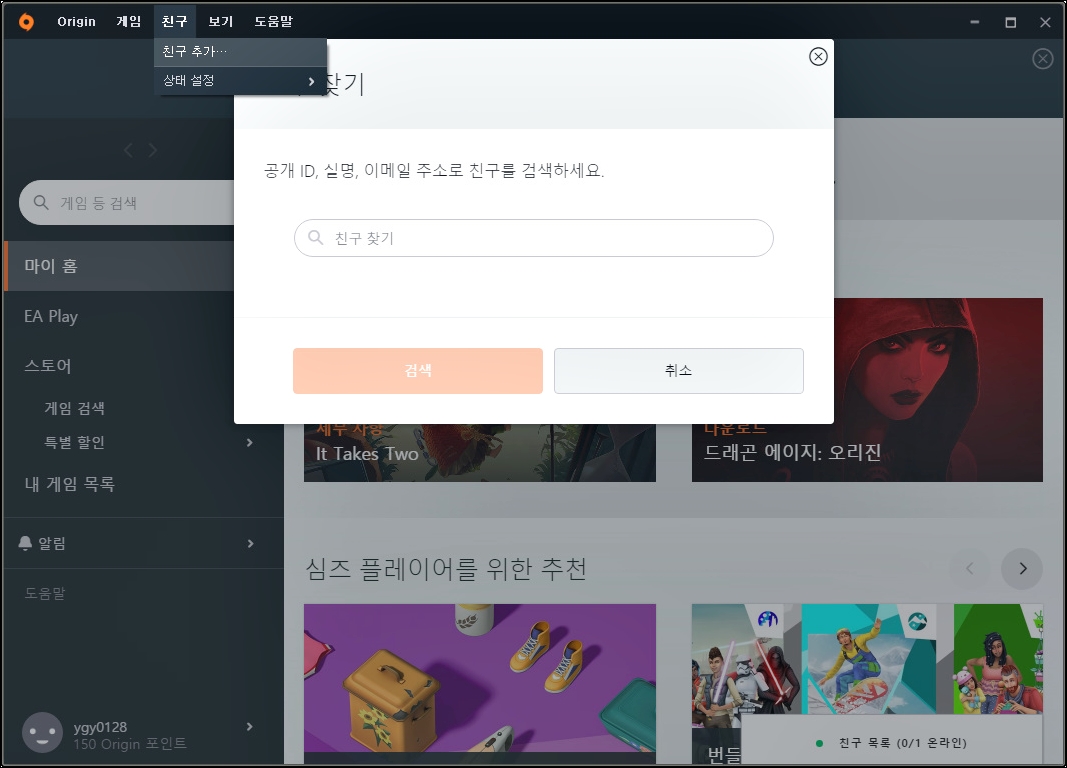Image resolution: width=1067 pixels, height=768 pixels.
Task: Open the 보기 menu
Action: (x=220, y=22)
